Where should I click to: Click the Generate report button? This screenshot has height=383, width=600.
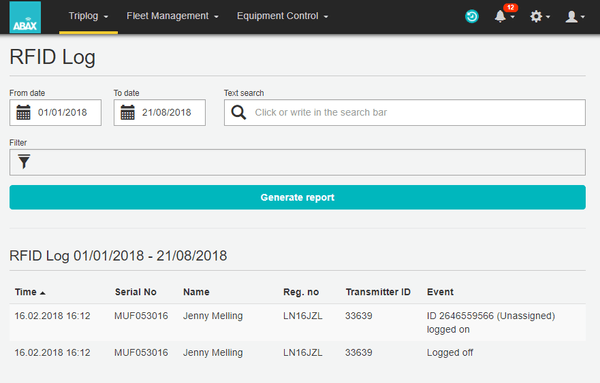point(297,197)
